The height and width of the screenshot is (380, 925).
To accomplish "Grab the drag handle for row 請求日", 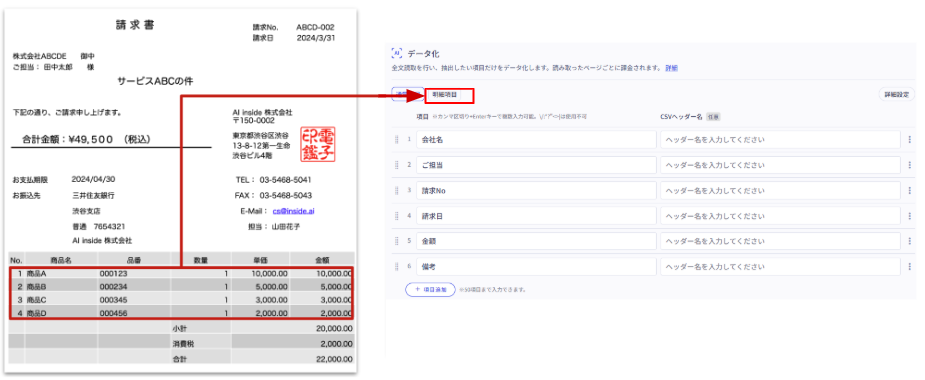I will 397,216.
